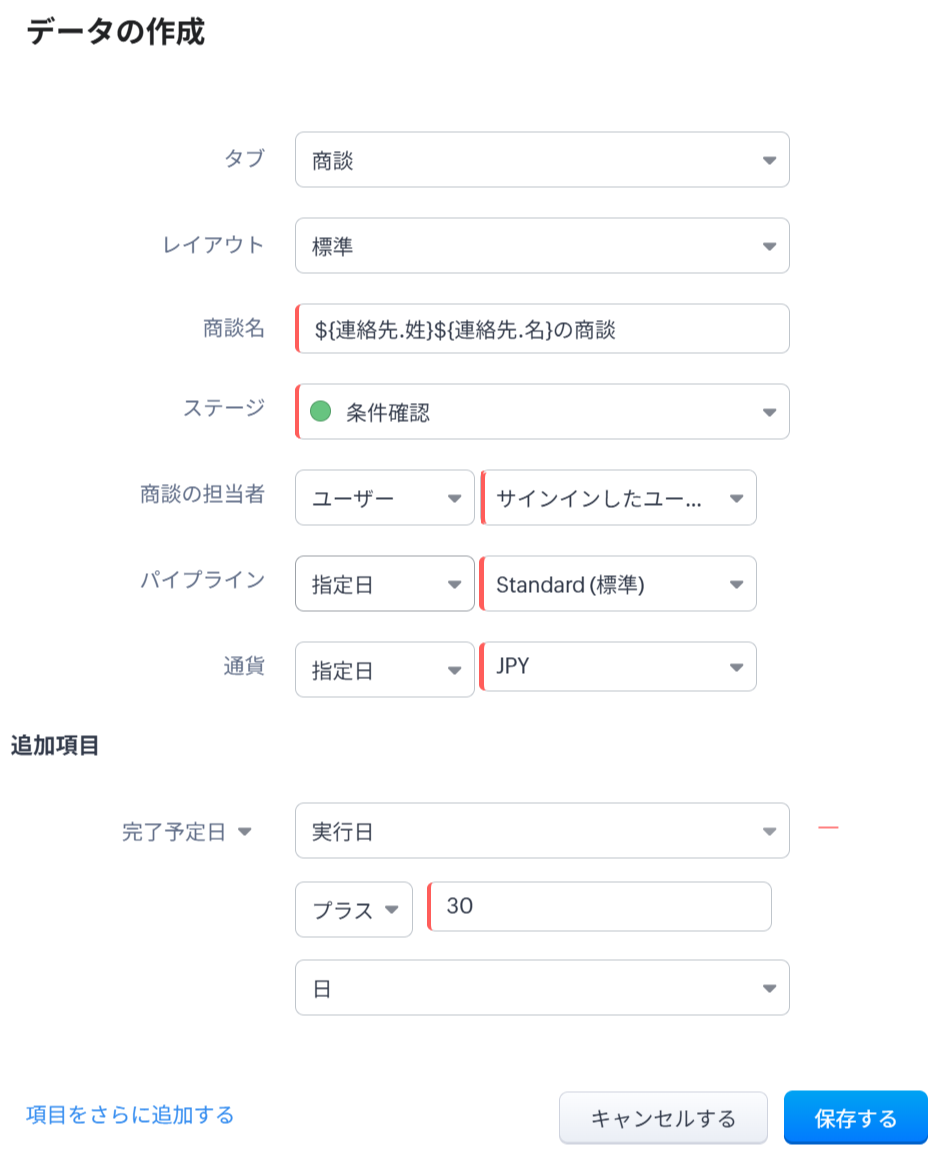Open the レイアウト dropdown showing 標準

(542, 246)
